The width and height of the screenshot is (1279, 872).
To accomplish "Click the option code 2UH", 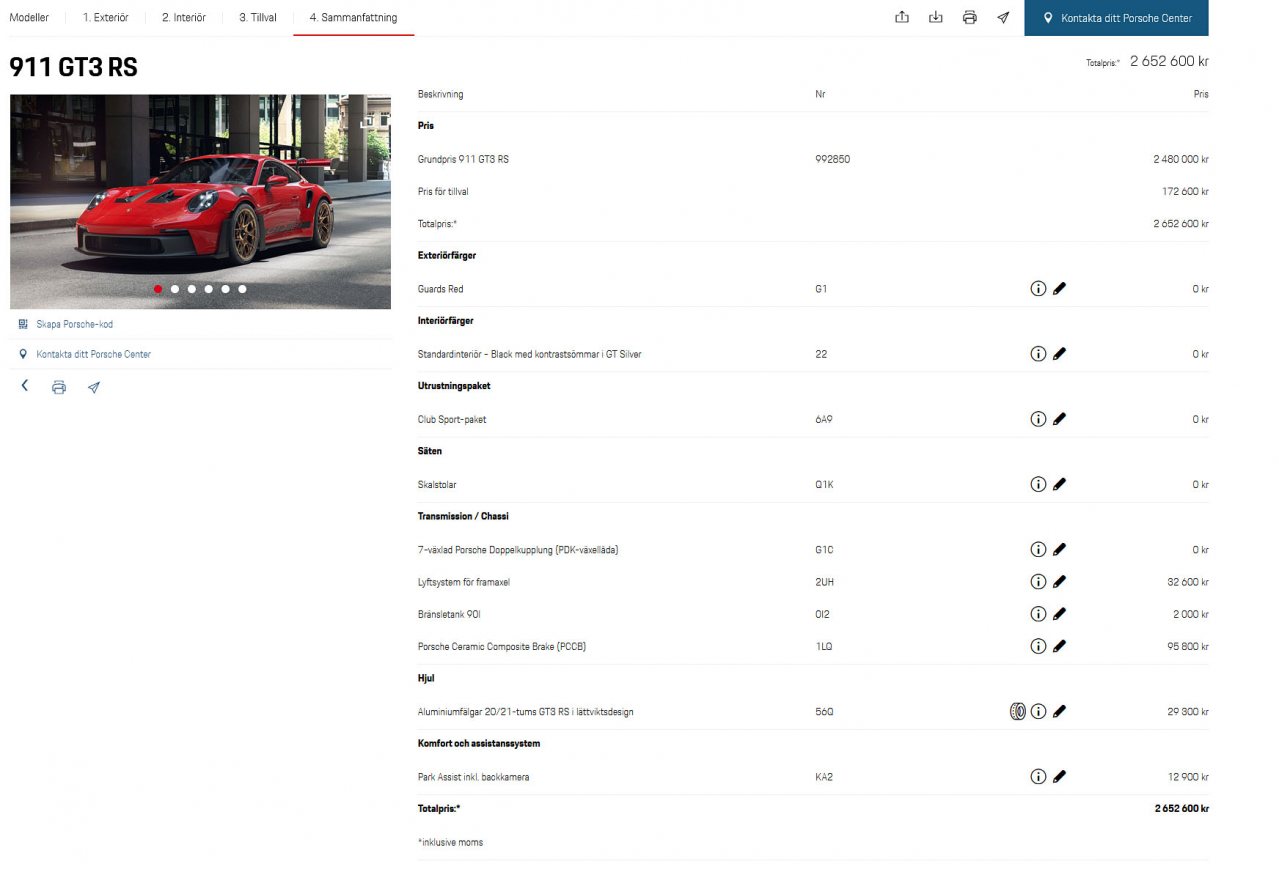I will [825, 582].
